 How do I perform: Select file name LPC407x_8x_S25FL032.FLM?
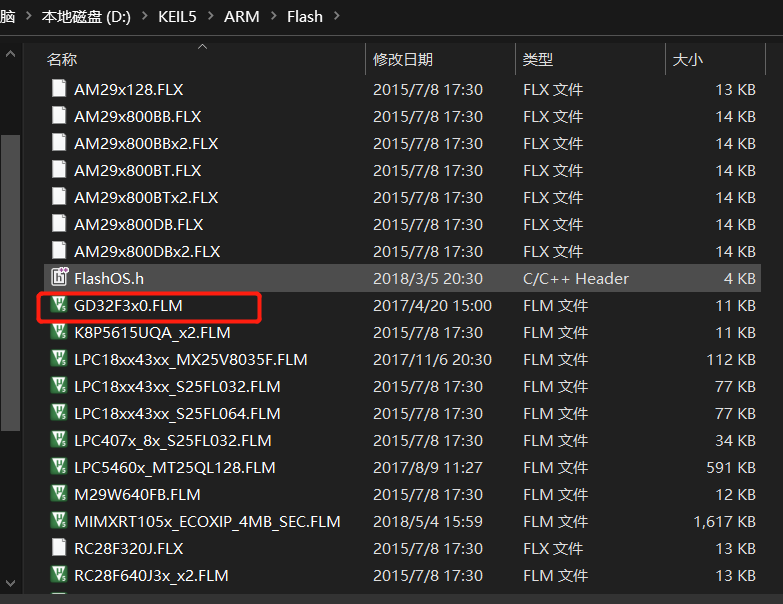click(x=173, y=440)
